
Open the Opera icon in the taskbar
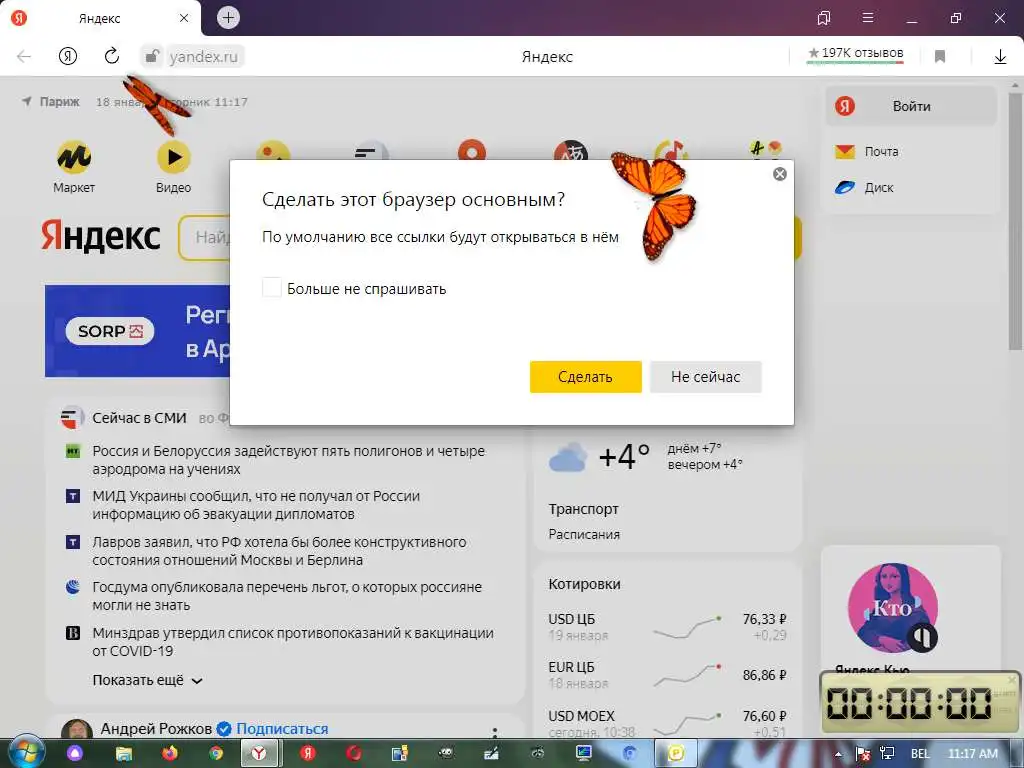354,754
